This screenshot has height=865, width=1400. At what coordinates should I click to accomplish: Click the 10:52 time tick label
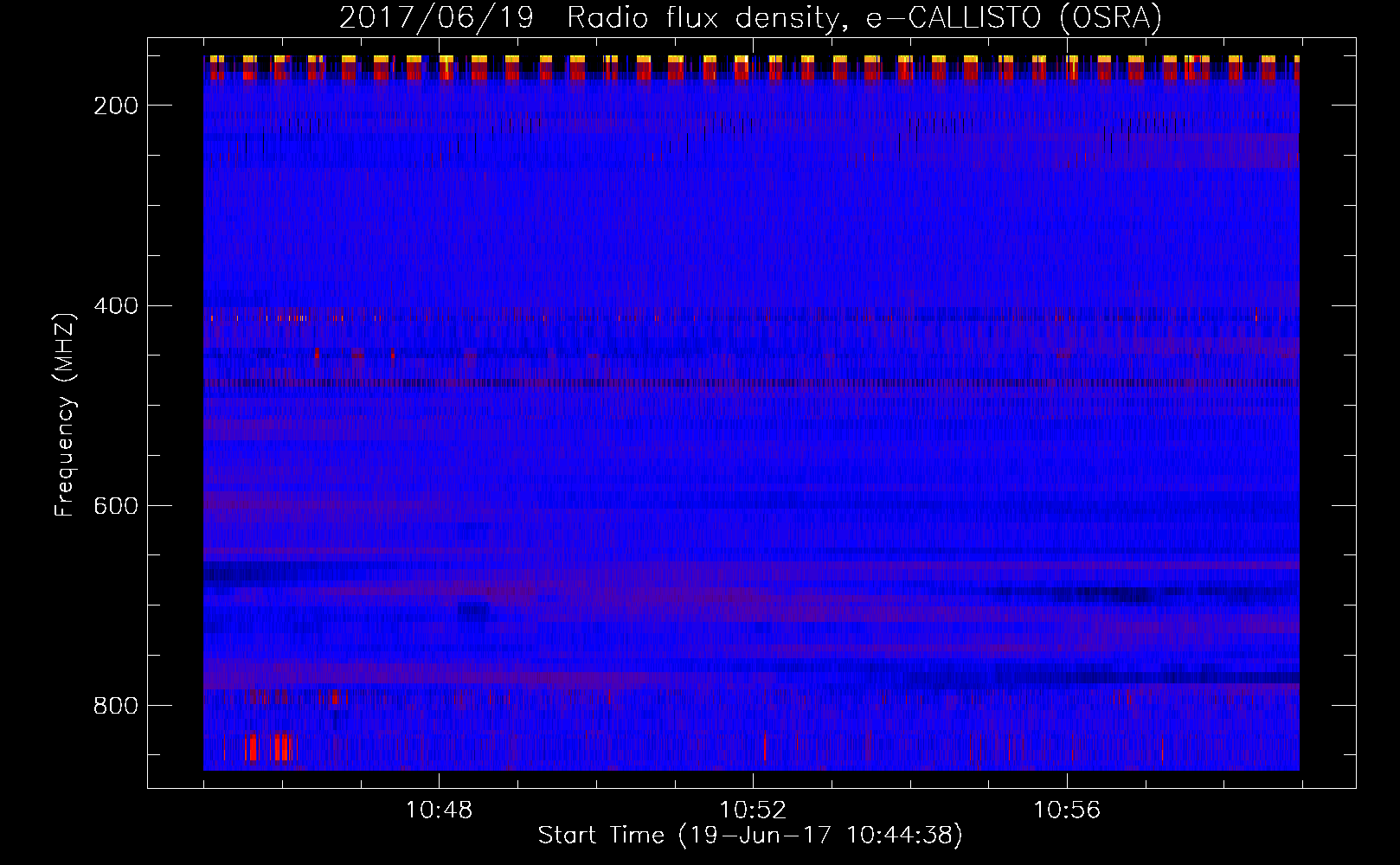(753, 810)
